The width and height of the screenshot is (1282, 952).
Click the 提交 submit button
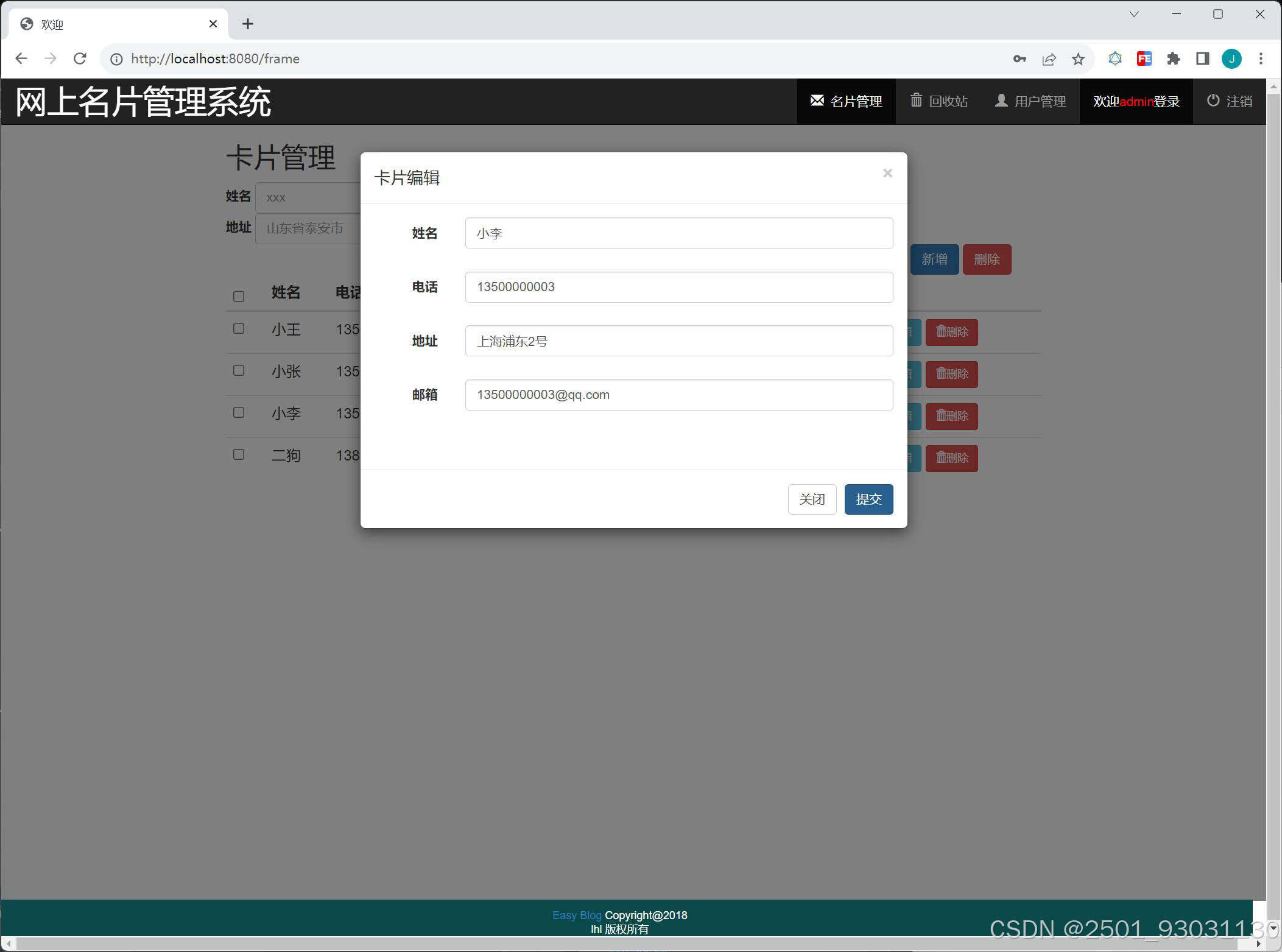(x=868, y=499)
